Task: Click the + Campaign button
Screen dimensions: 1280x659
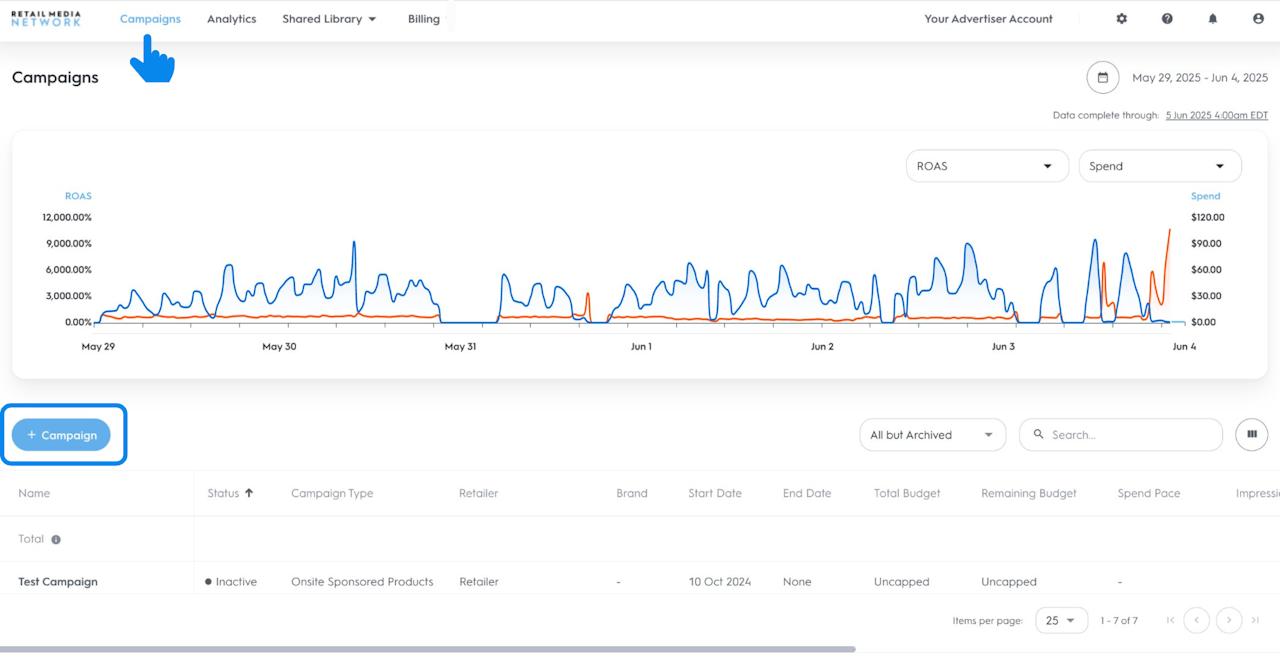Action: pyautogui.click(x=61, y=435)
